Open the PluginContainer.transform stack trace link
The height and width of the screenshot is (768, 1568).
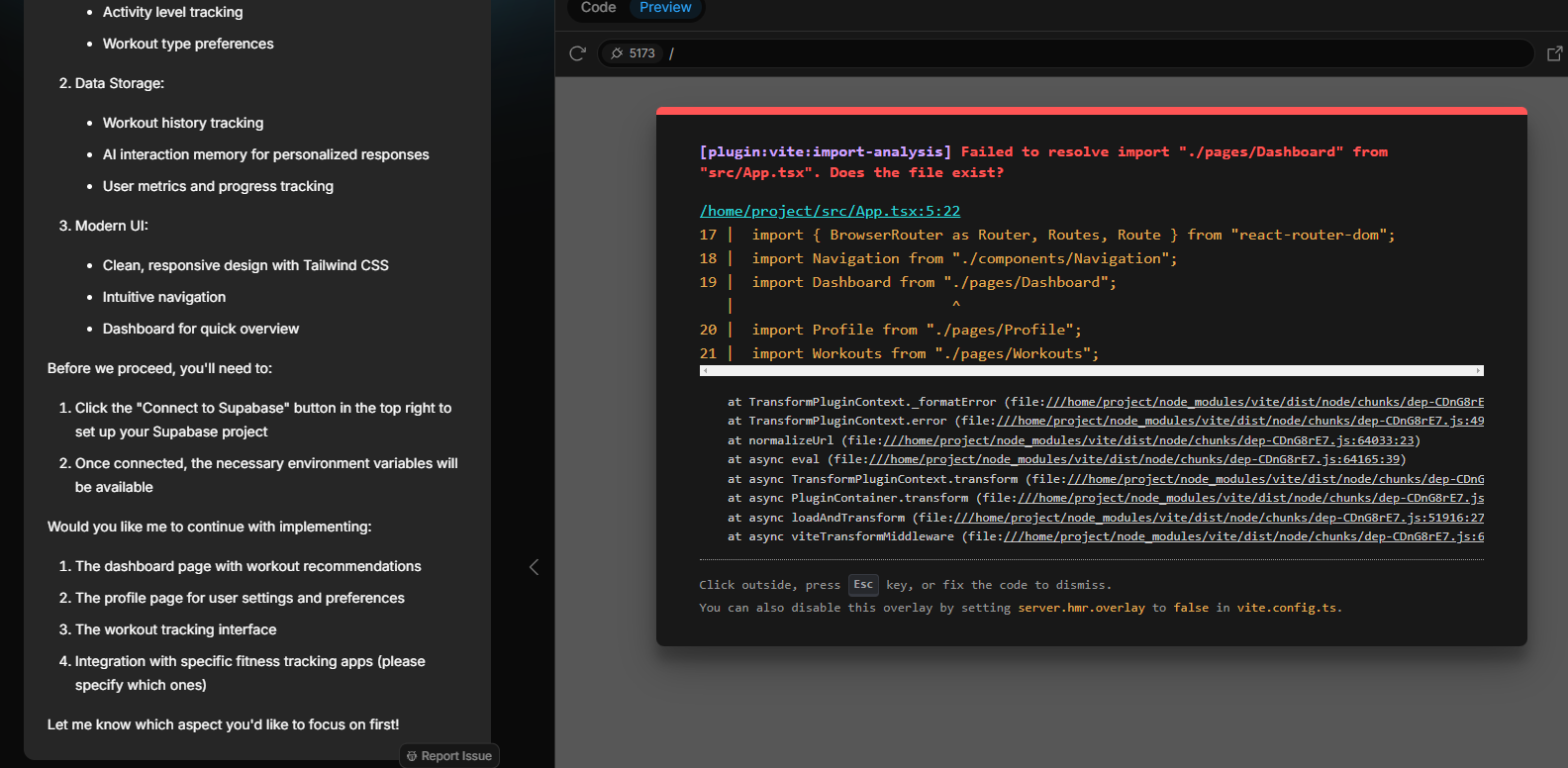1251,498
